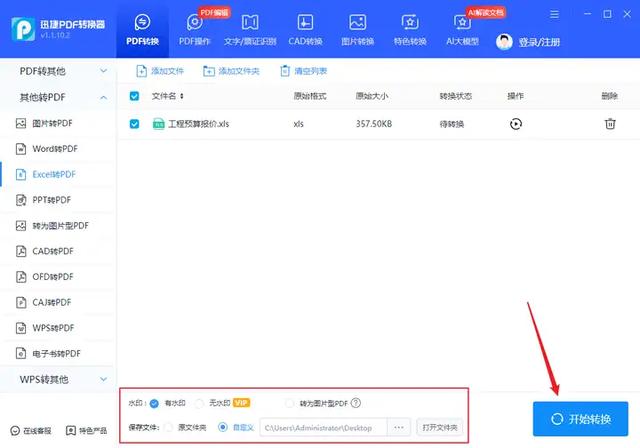Click the 357.50KB size cell
The width and height of the screenshot is (640, 448).
(373, 124)
